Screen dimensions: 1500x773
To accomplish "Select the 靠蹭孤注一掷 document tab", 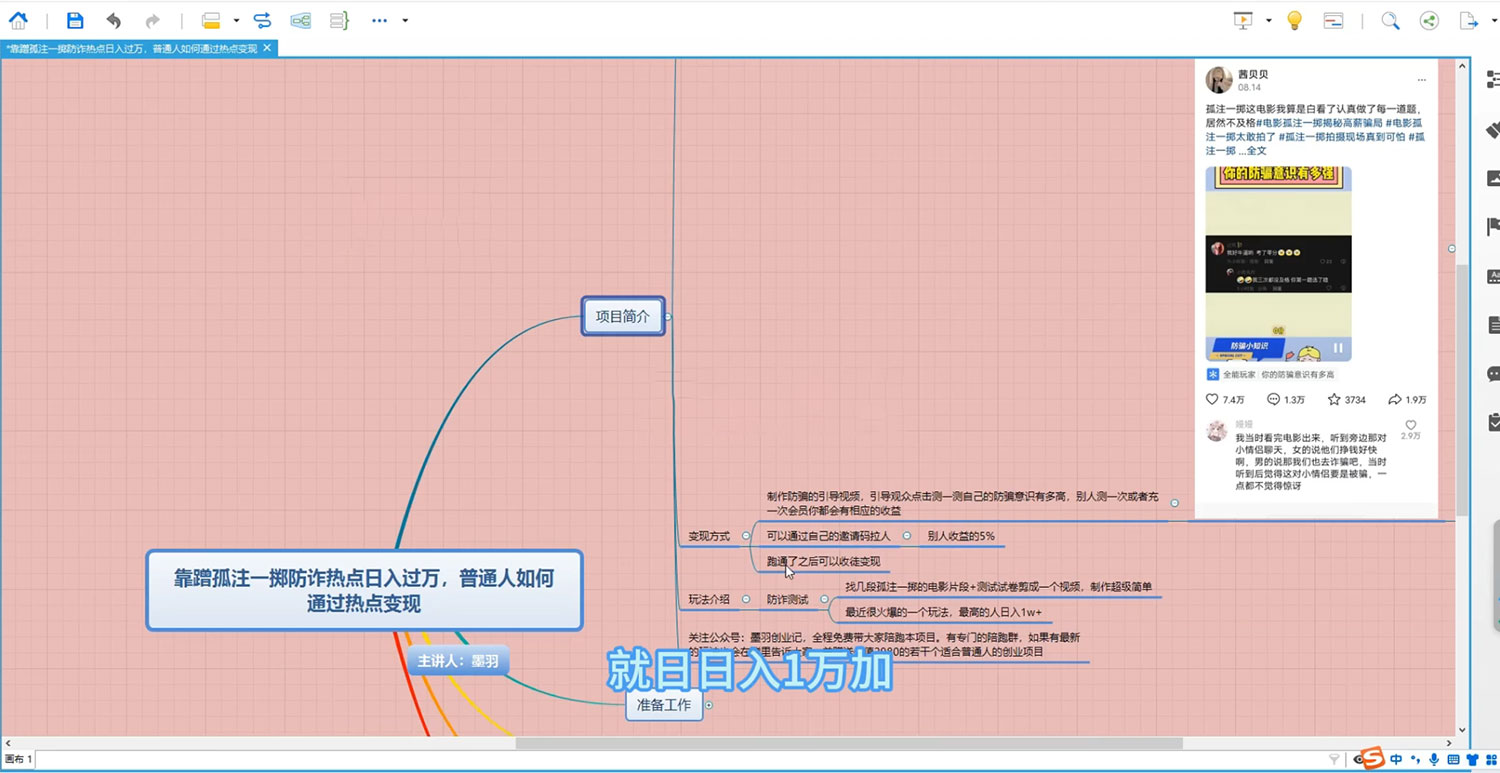I will click(130, 47).
